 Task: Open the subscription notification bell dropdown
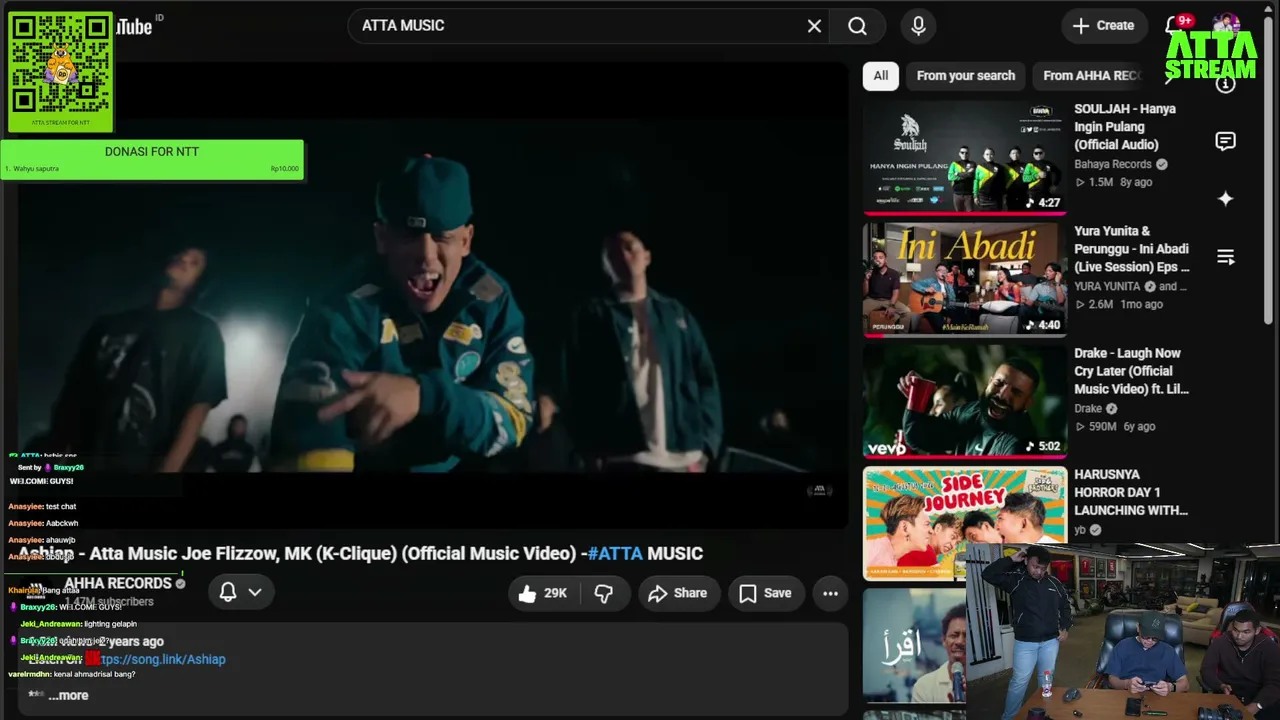point(240,592)
